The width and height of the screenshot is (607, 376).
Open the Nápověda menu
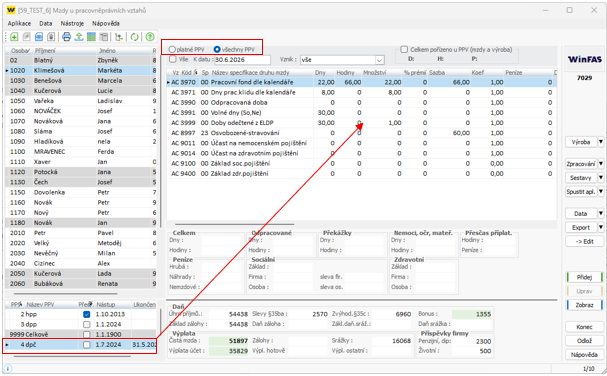tap(106, 23)
